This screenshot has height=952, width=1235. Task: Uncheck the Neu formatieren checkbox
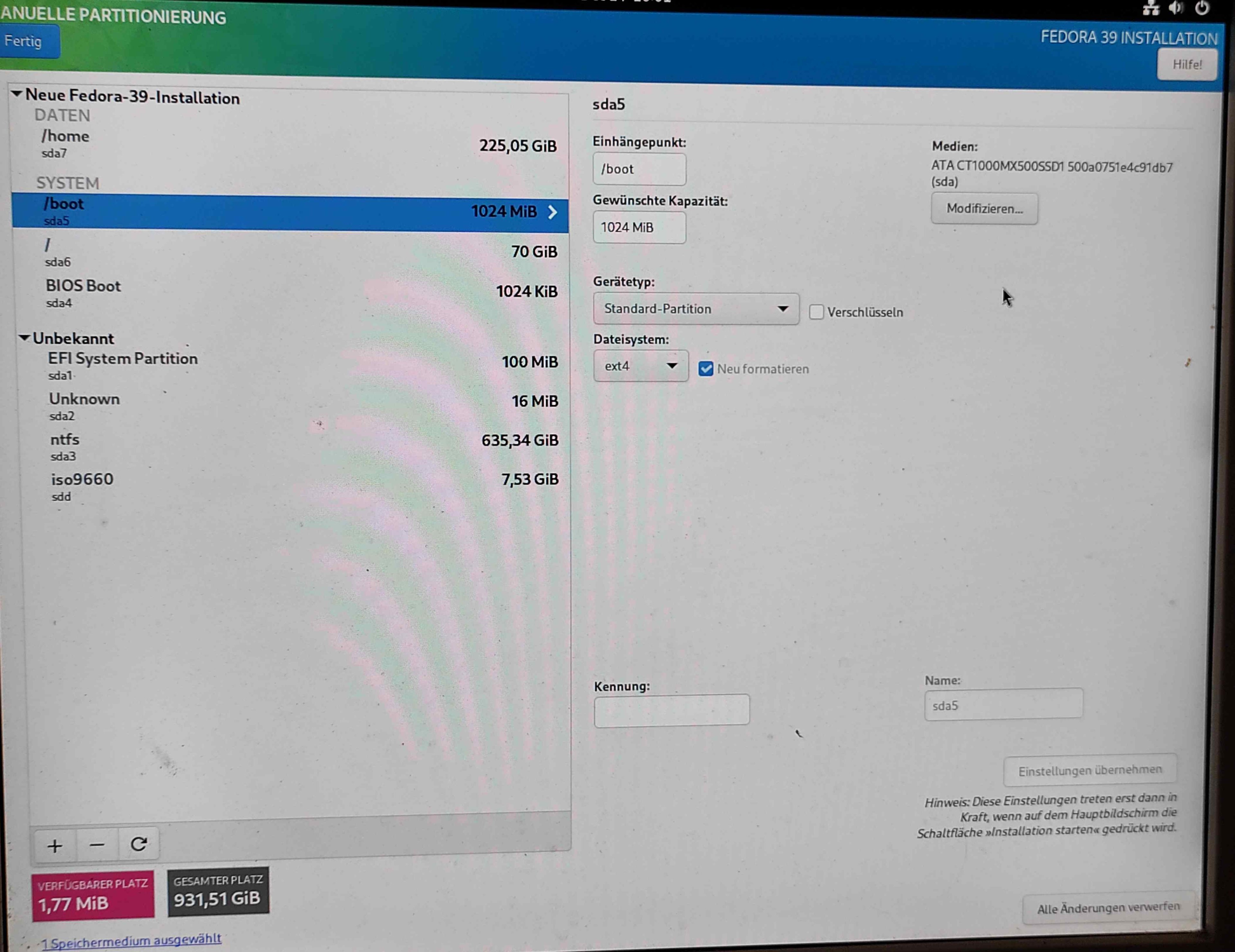705,369
